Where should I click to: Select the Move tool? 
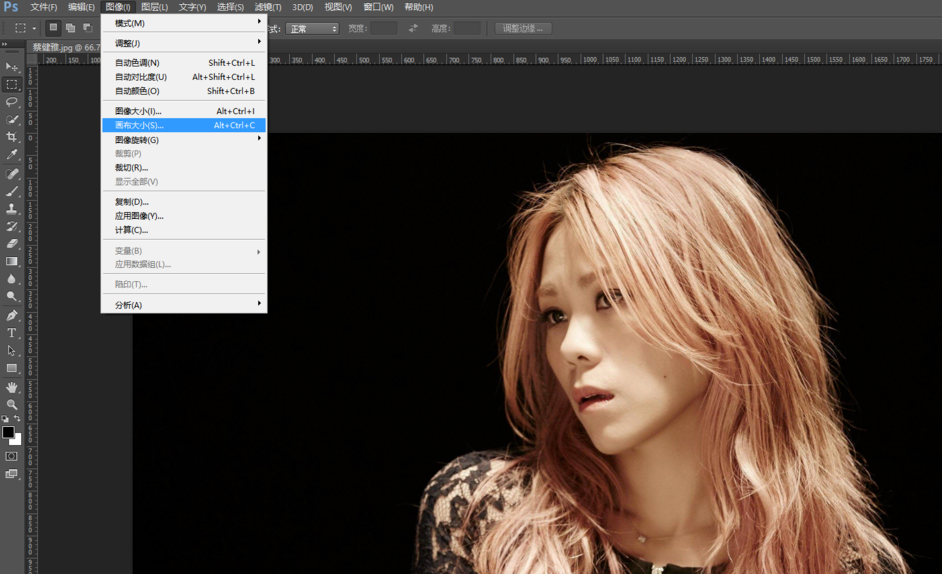(12, 67)
